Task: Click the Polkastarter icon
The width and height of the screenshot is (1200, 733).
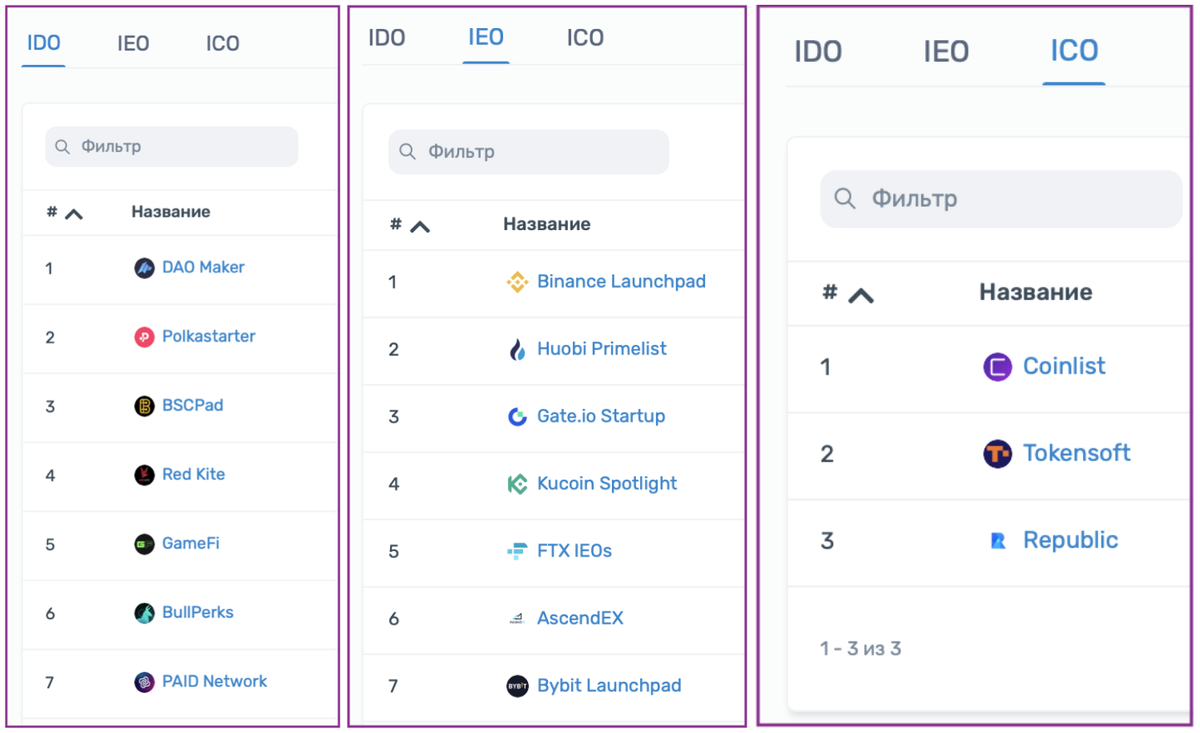Action: [143, 336]
